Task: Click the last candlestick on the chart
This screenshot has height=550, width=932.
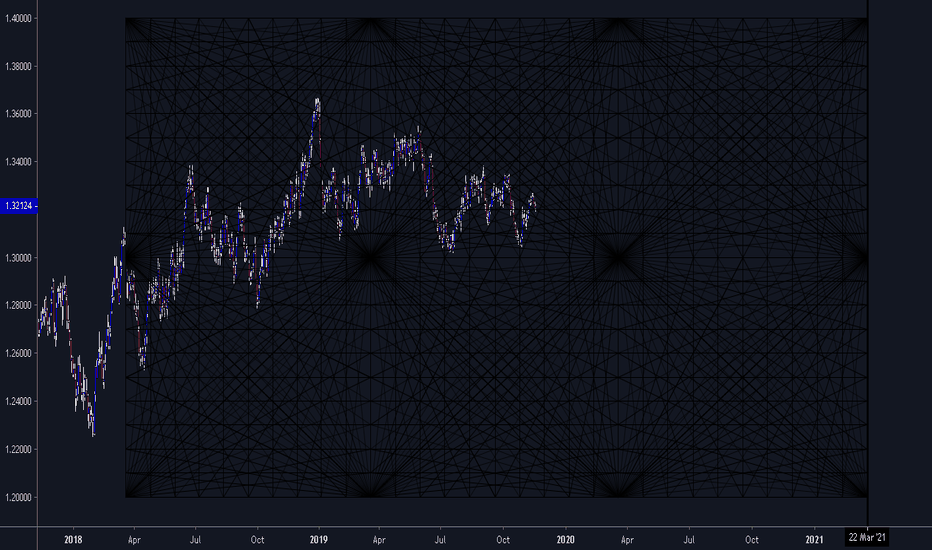Action: (x=535, y=204)
